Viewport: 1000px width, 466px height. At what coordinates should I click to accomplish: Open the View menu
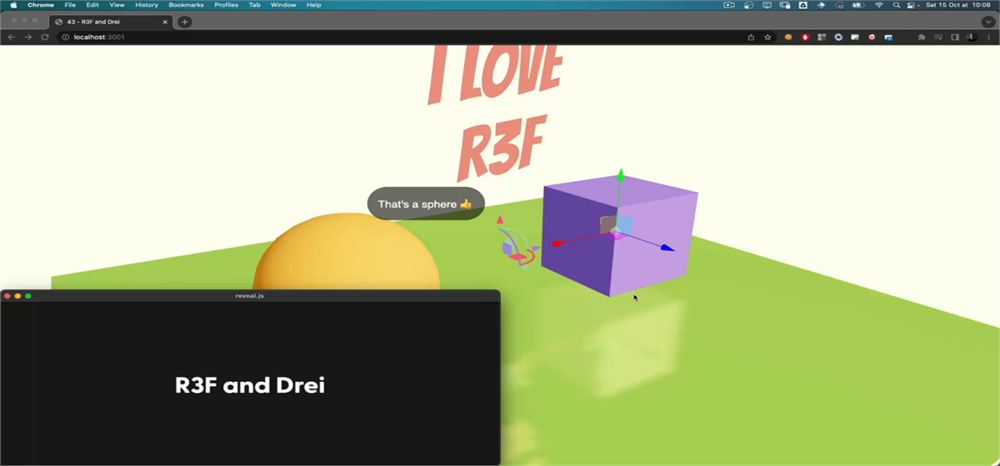tap(117, 5)
